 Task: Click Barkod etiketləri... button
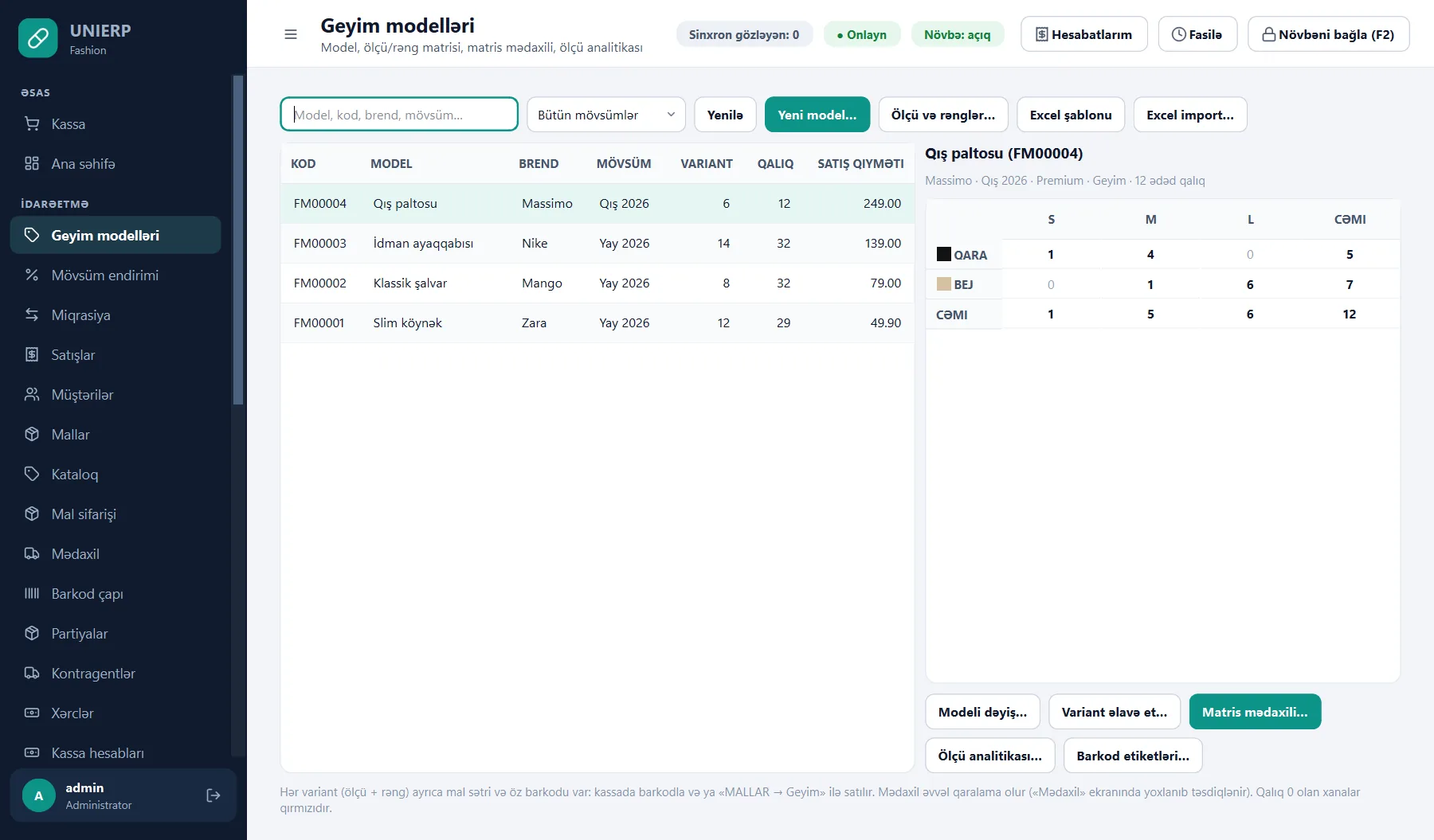pyautogui.click(x=1133, y=756)
